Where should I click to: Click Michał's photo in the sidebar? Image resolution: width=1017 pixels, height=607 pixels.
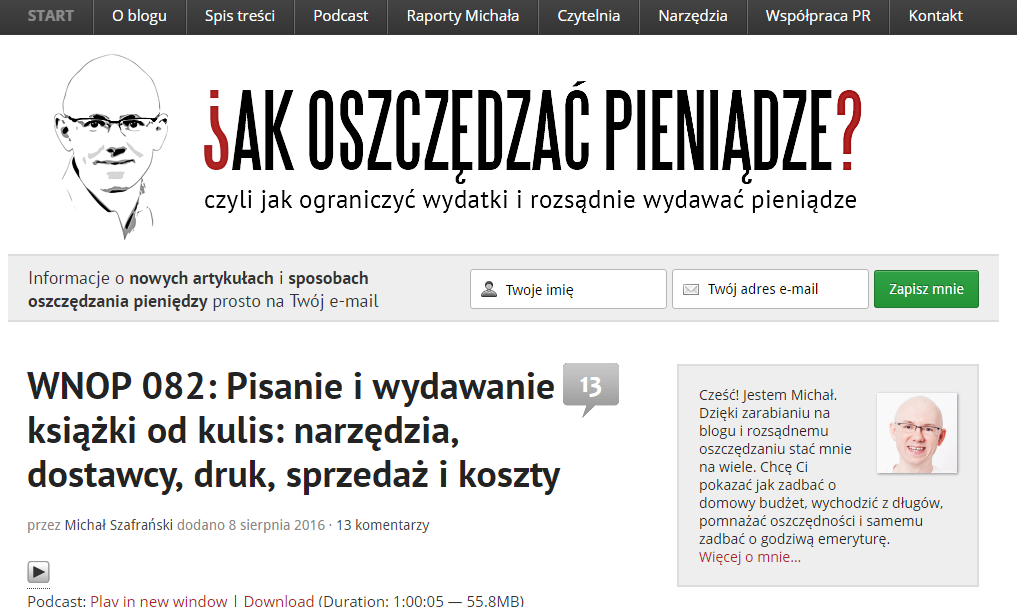pos(917,433)
